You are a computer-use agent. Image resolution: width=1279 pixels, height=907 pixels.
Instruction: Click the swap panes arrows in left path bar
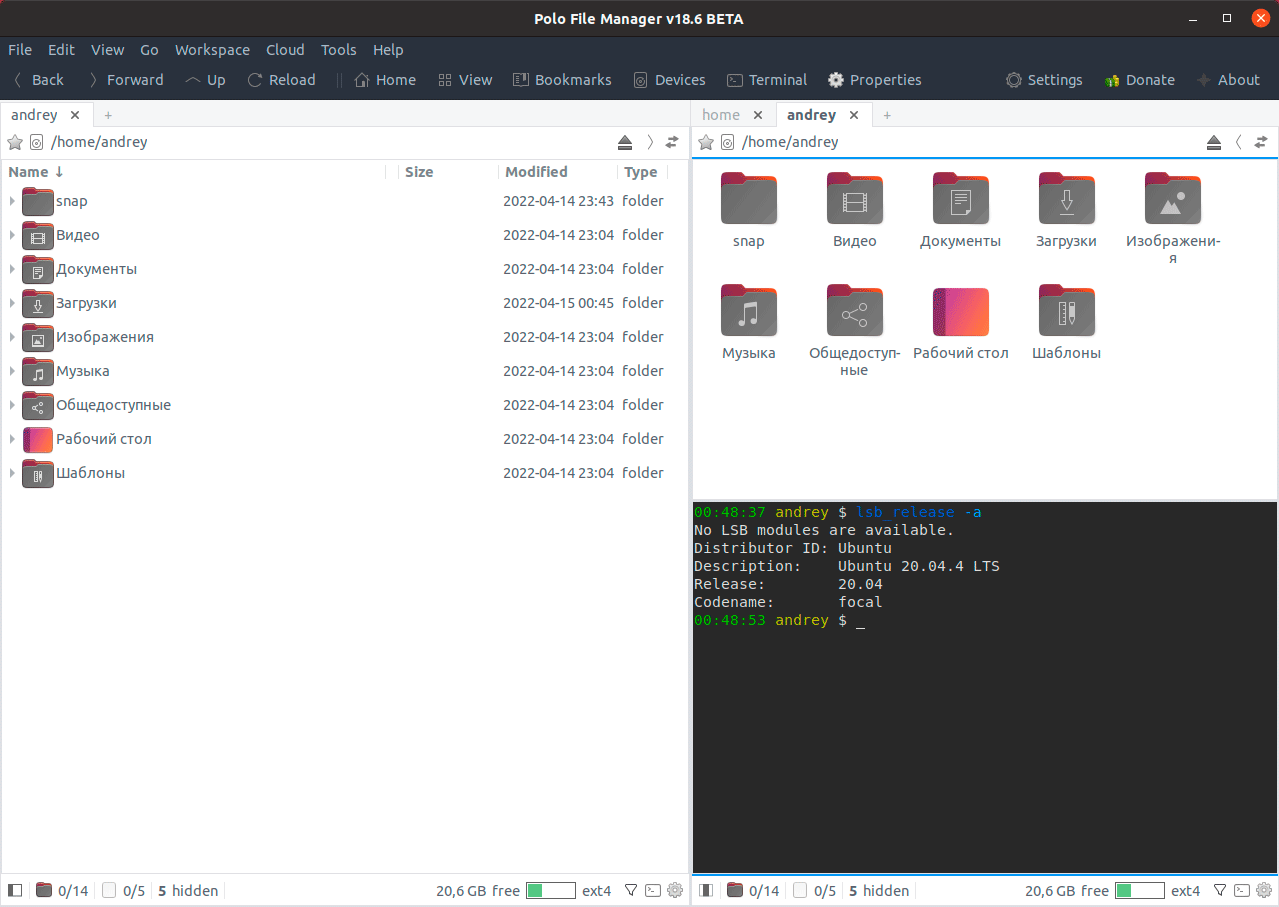coord(672,142)
